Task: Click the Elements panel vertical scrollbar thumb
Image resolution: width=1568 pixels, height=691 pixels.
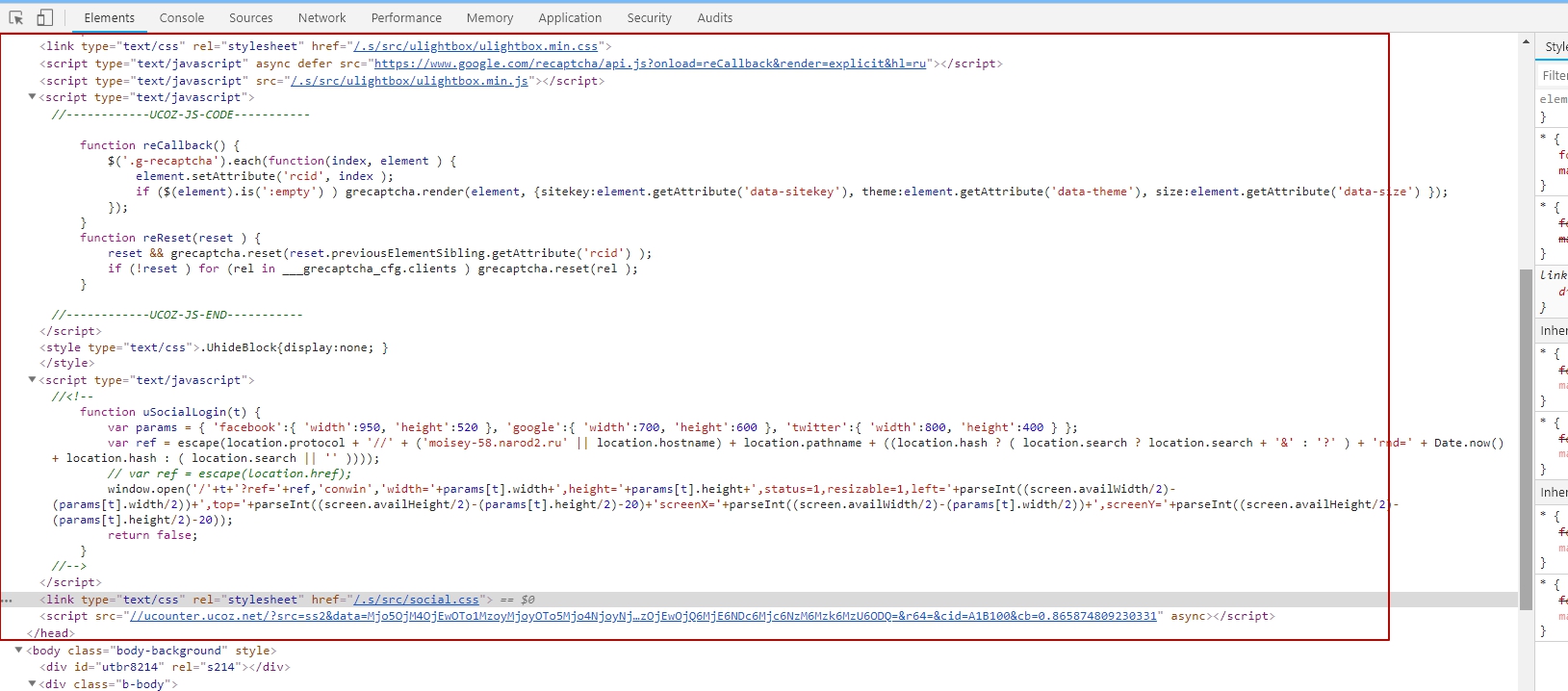Action: [x=1526, y=439]
